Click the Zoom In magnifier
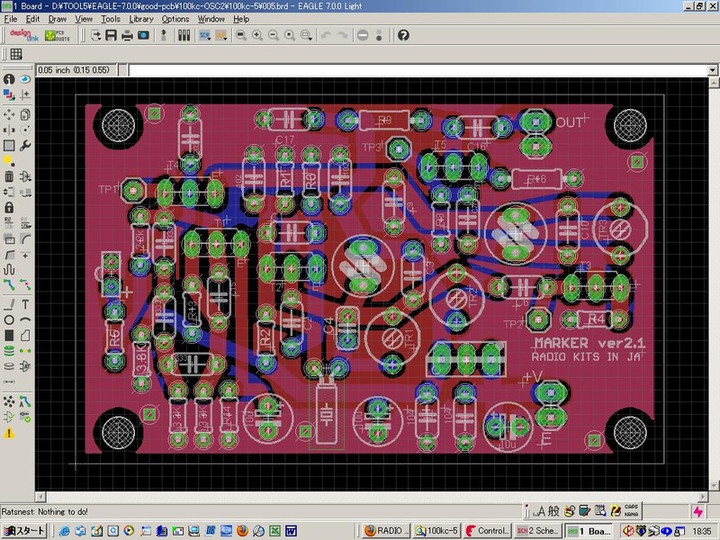 pyautogui.click(x=257, y=35)
